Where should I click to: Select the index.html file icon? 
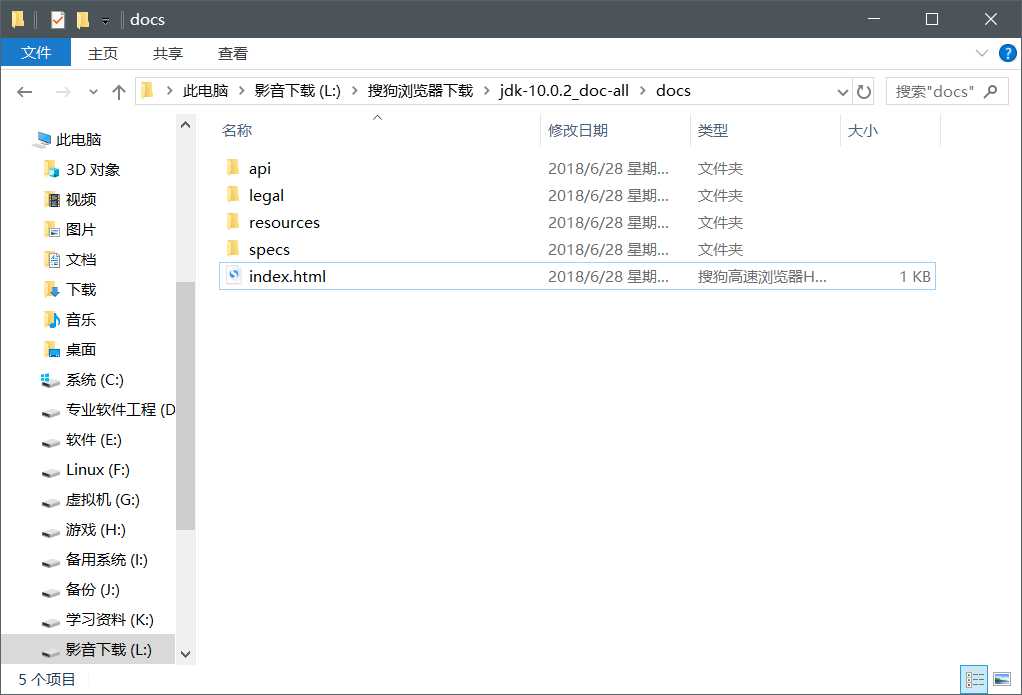(x=233, y=276)
